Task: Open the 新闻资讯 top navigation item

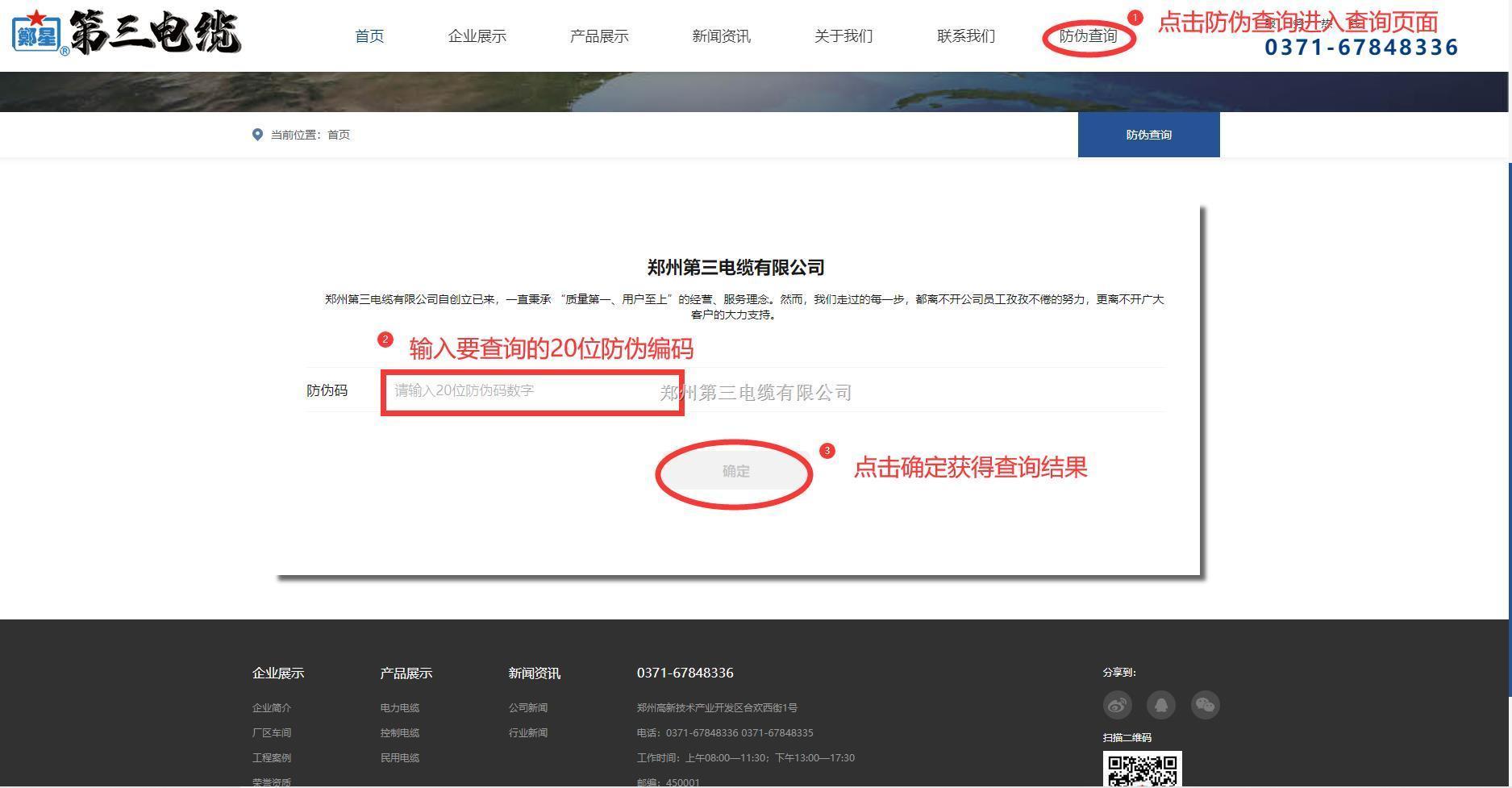Action: pyautogui.click(x=721, y=36)
